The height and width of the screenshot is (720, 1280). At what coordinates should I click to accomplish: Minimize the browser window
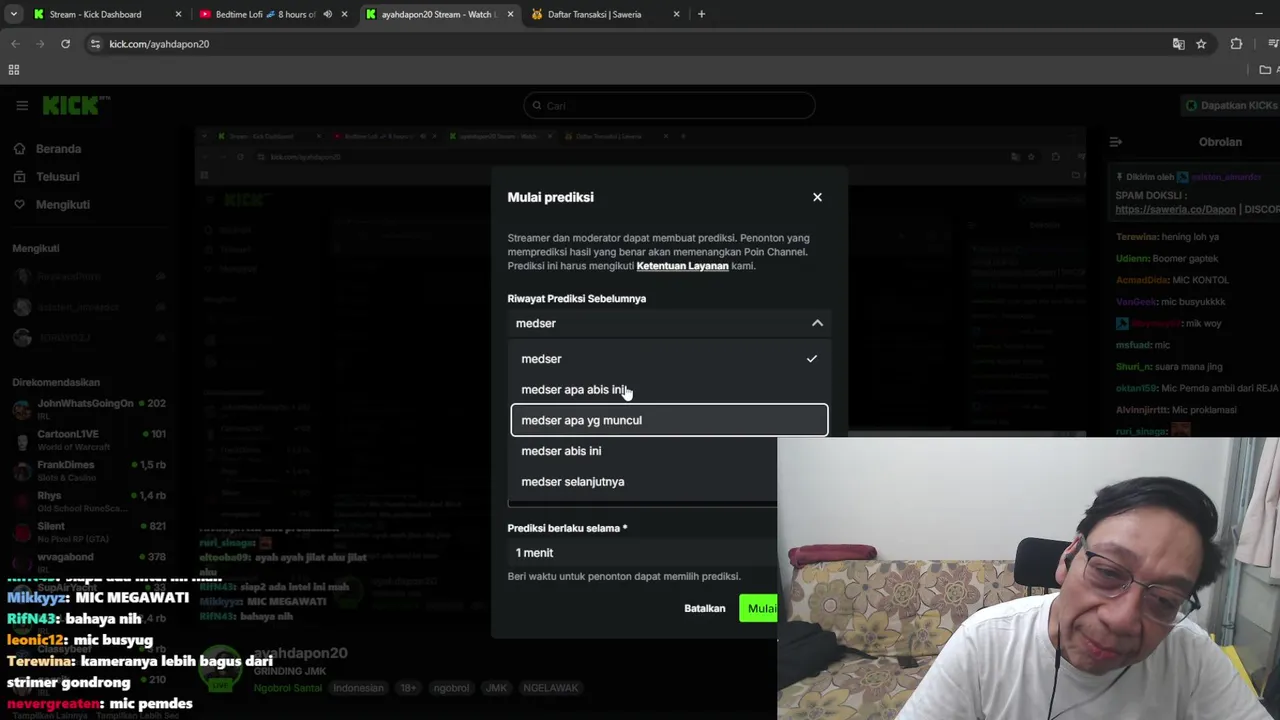click(x=1259, y=14)
